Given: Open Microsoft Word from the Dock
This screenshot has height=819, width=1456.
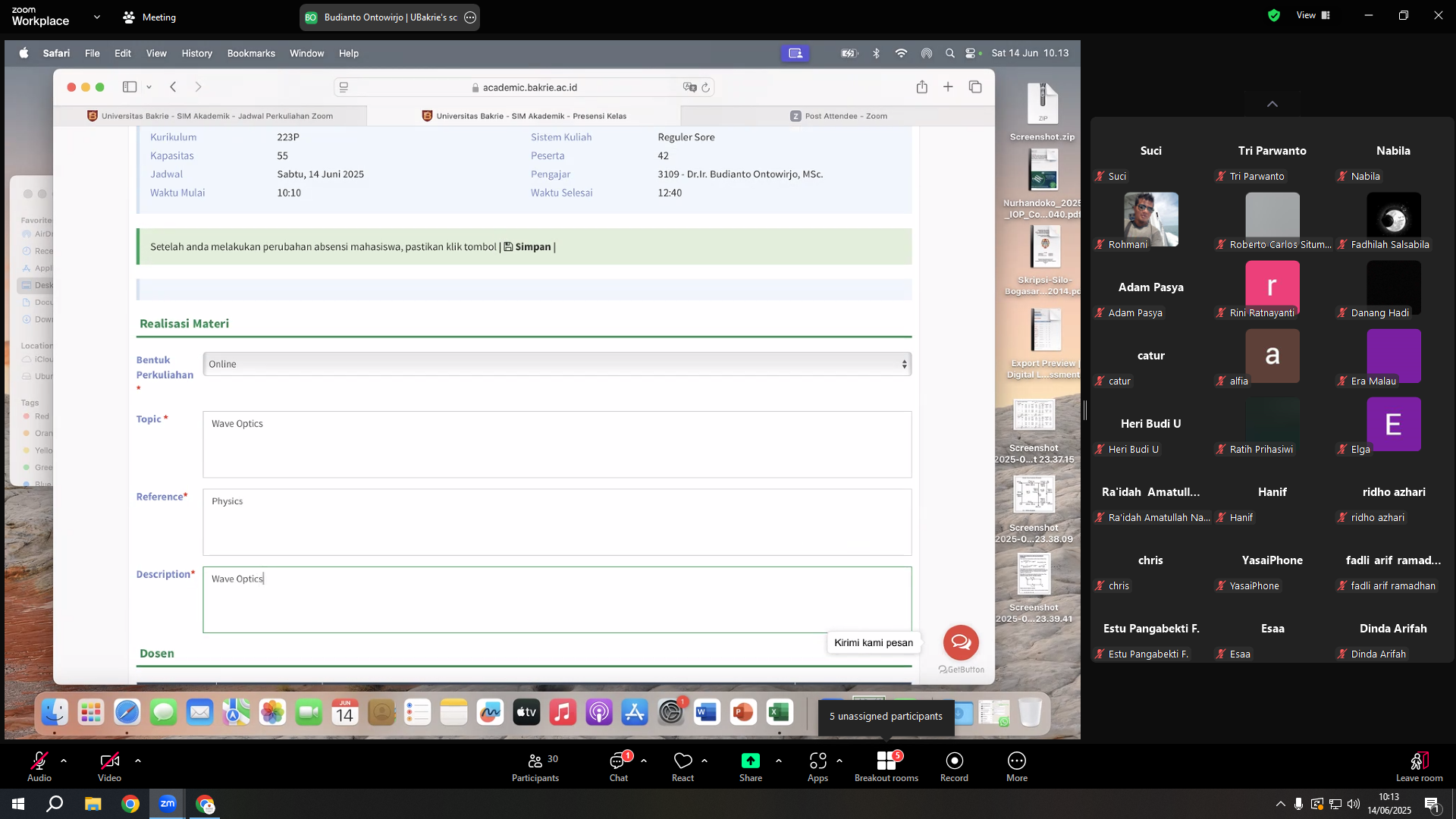Looking at the screenshot, I should pos(707,713).
